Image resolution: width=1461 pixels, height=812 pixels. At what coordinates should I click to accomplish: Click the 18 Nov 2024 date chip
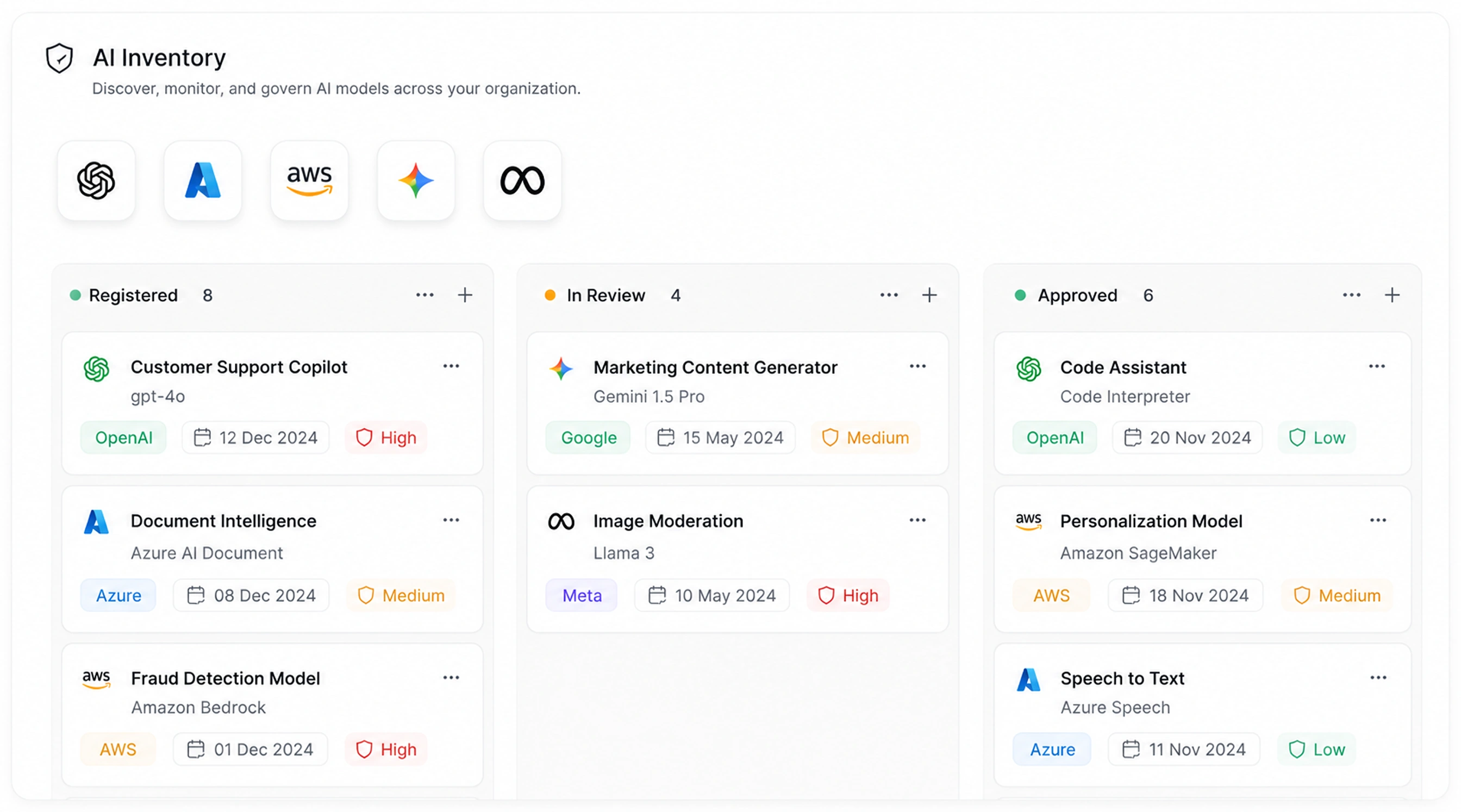pyautogui.click(x=1186, y=595)
